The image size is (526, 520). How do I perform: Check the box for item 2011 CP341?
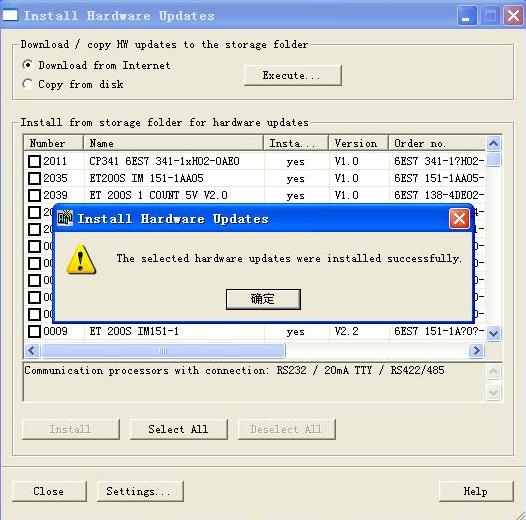click(x=34, y=161)
